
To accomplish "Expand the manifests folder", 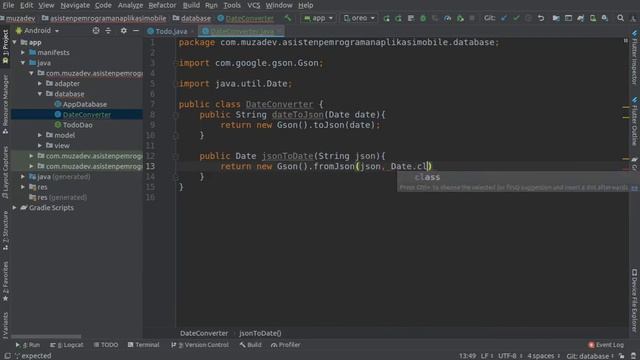I will pos(23,52).
